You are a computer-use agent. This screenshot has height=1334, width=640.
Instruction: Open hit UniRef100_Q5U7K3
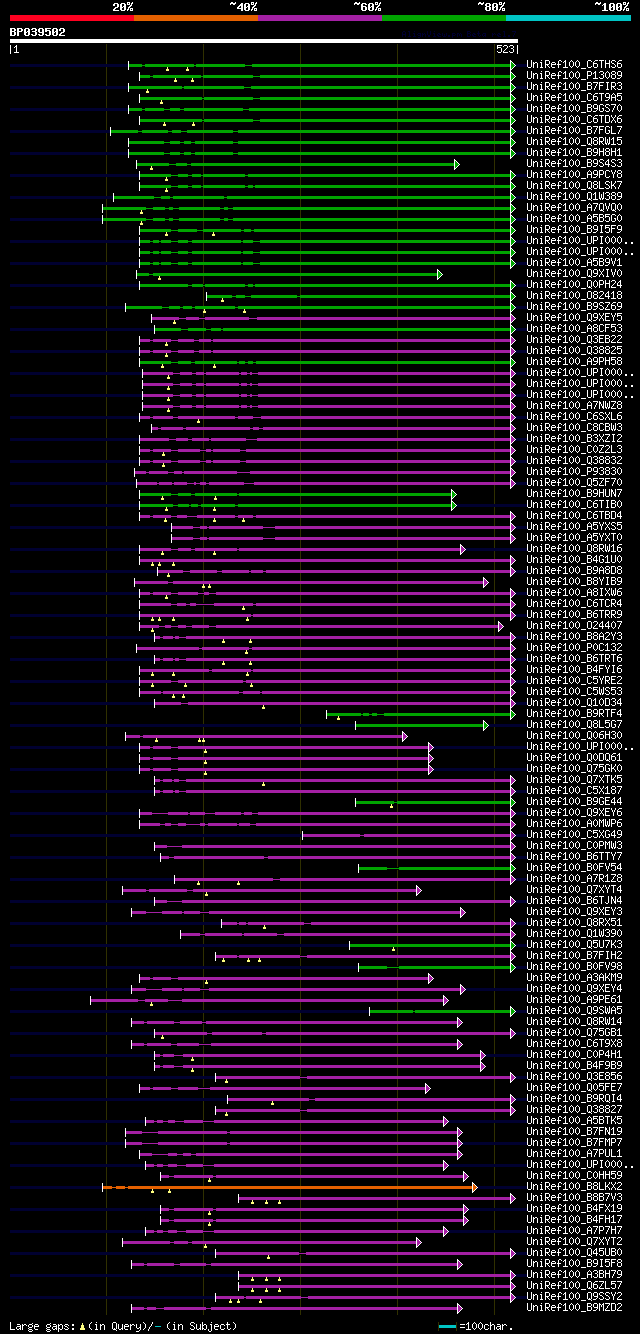574,944
